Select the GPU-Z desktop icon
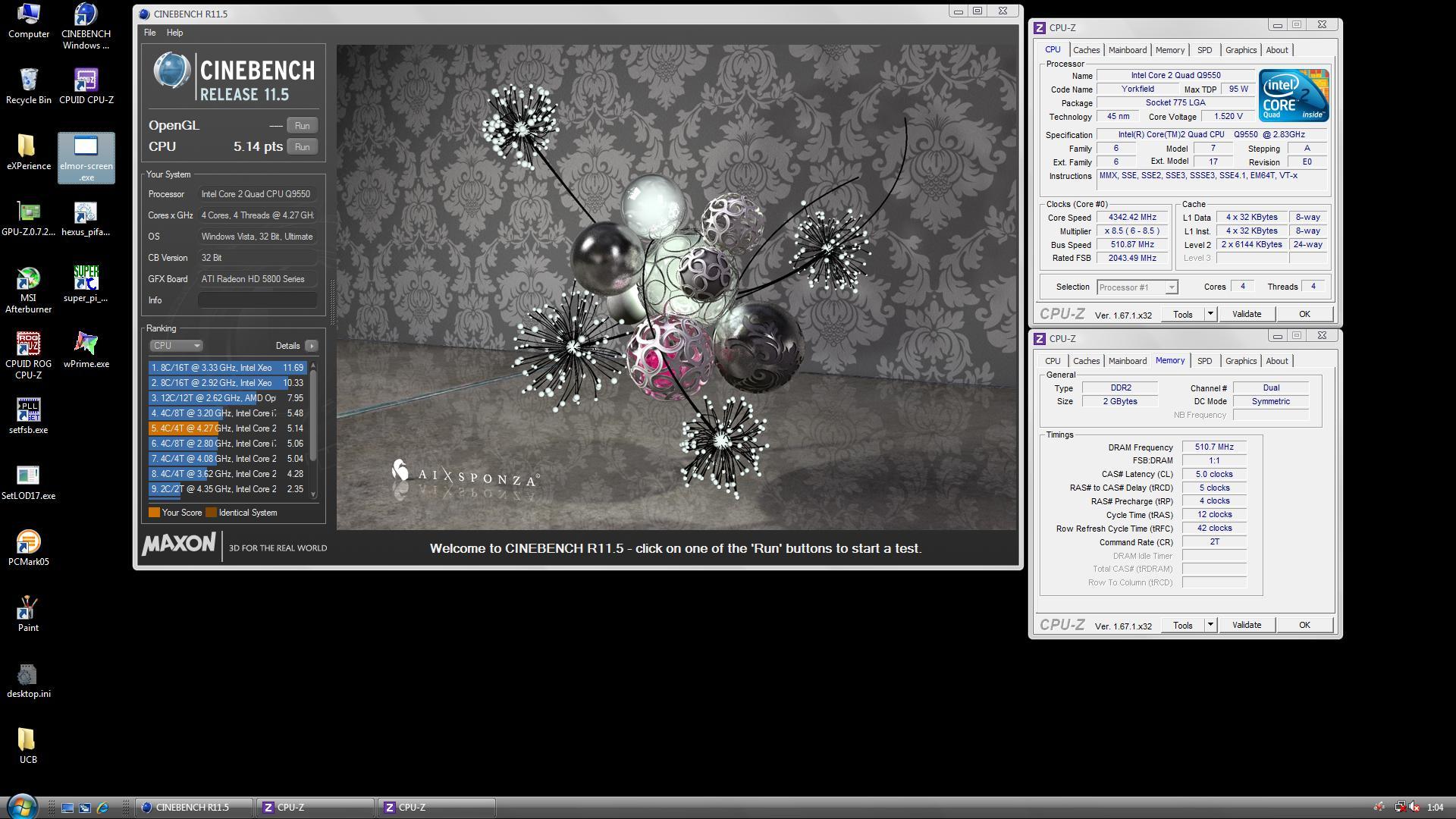The image size is (1456, 819). coord(28,218)
